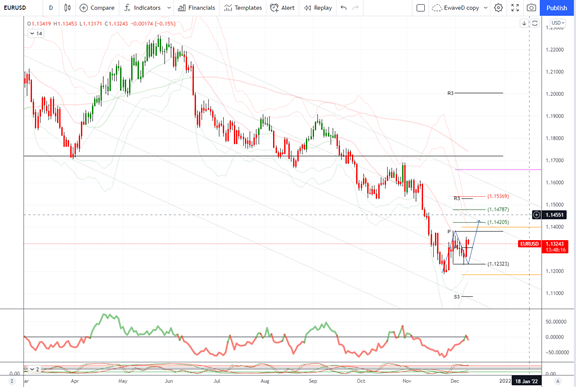Select the blue projected arrow line
576x387 pixels.
(474, 242)
